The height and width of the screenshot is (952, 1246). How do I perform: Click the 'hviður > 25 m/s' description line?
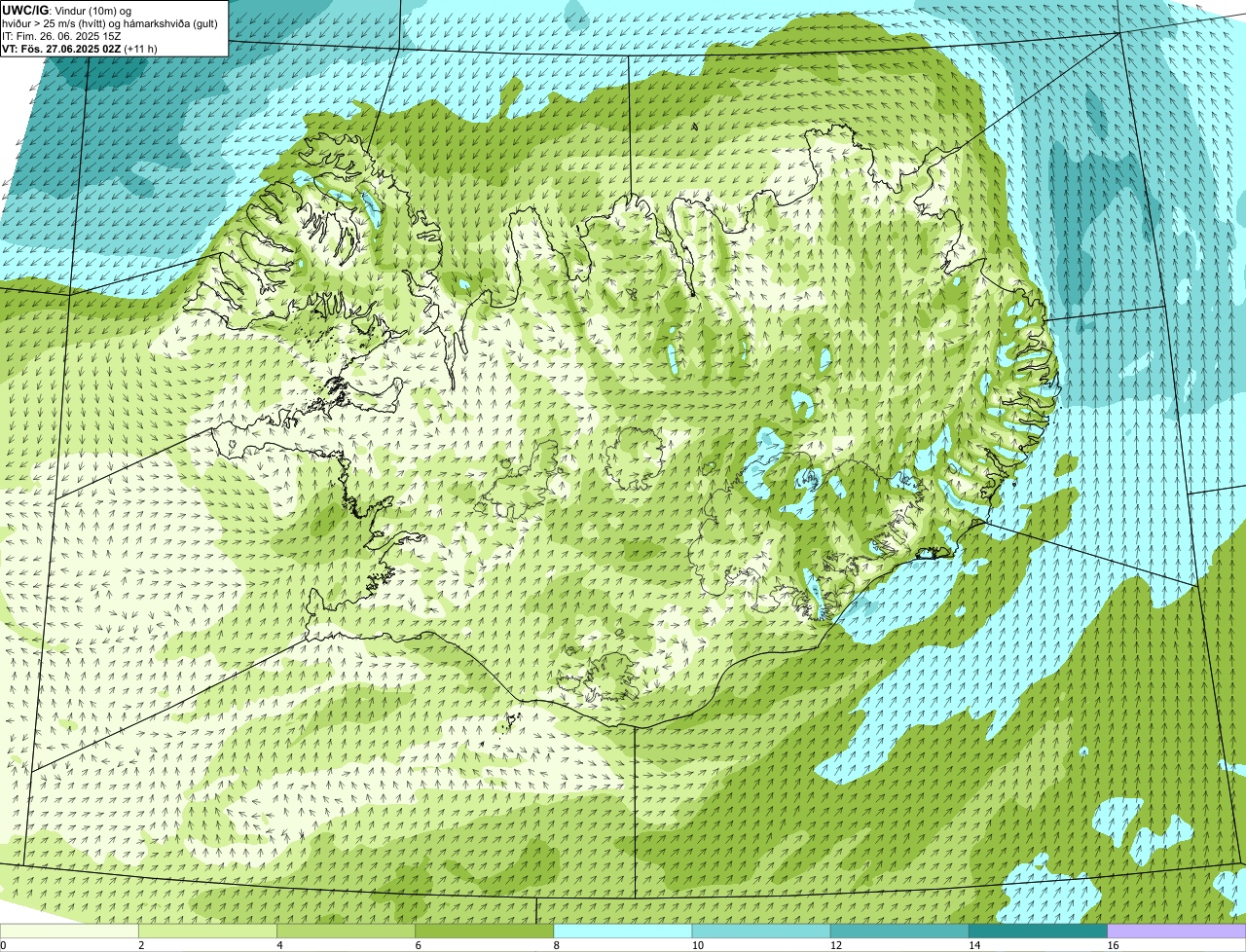pos(110,23)
